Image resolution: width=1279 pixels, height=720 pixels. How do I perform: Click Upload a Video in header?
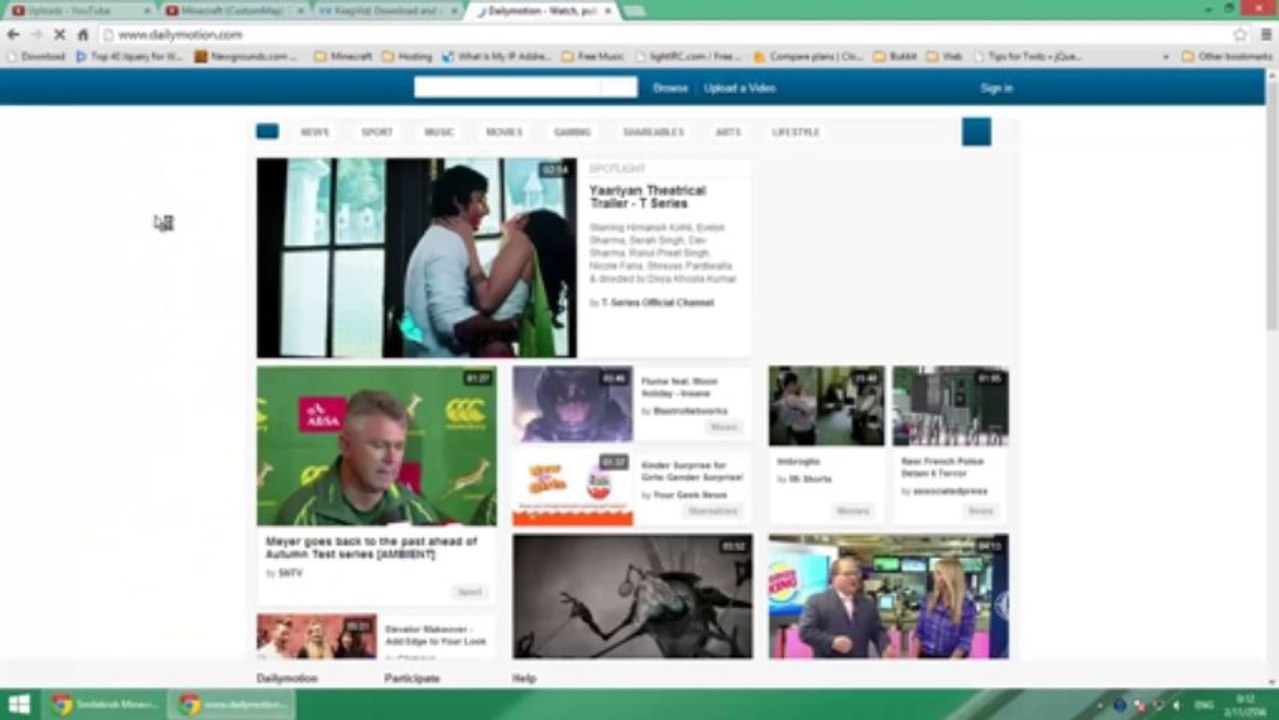click(739, 88)
